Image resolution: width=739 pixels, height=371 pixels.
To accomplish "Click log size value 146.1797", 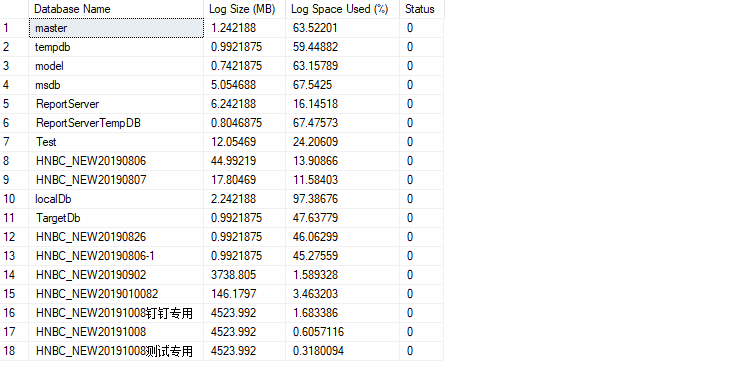I will tap(233, 294).
